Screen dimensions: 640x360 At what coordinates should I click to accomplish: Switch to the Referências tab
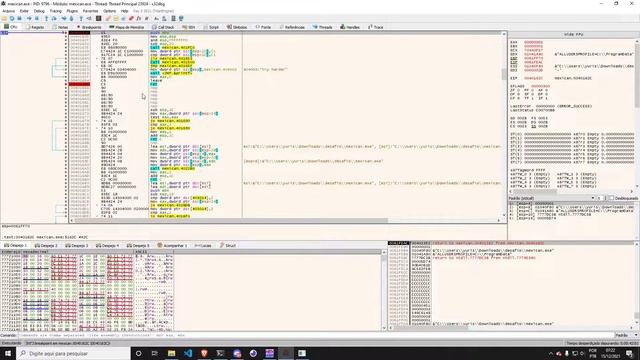[292, 27]
